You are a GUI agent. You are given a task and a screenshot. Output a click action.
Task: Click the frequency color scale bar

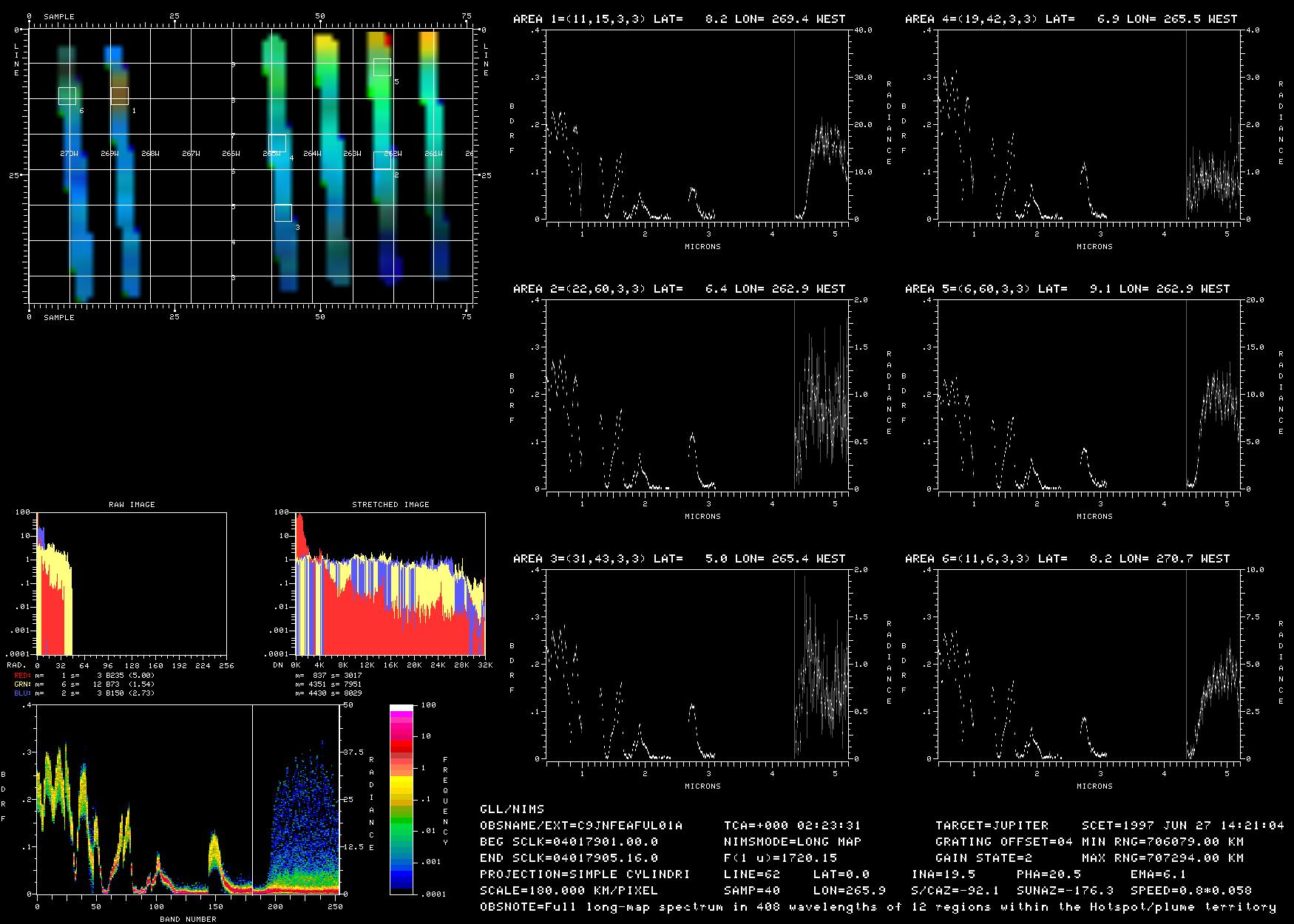(x=402, y=799)
